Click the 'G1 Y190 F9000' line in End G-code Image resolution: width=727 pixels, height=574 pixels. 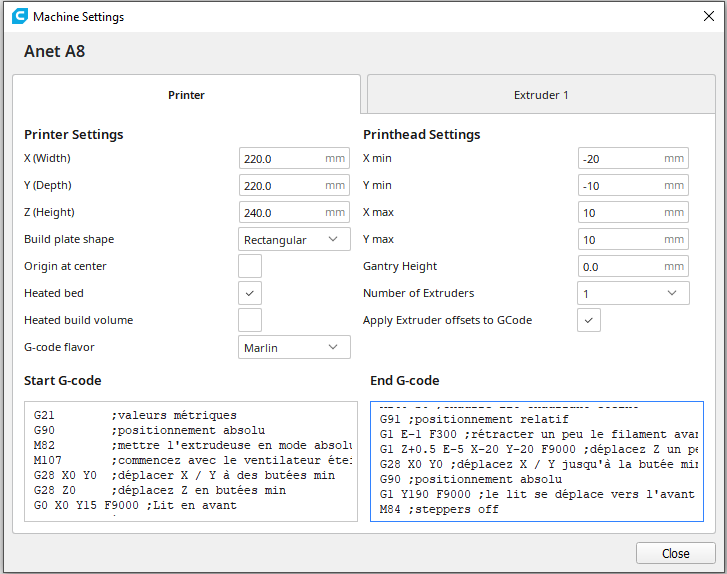[537, 494]
